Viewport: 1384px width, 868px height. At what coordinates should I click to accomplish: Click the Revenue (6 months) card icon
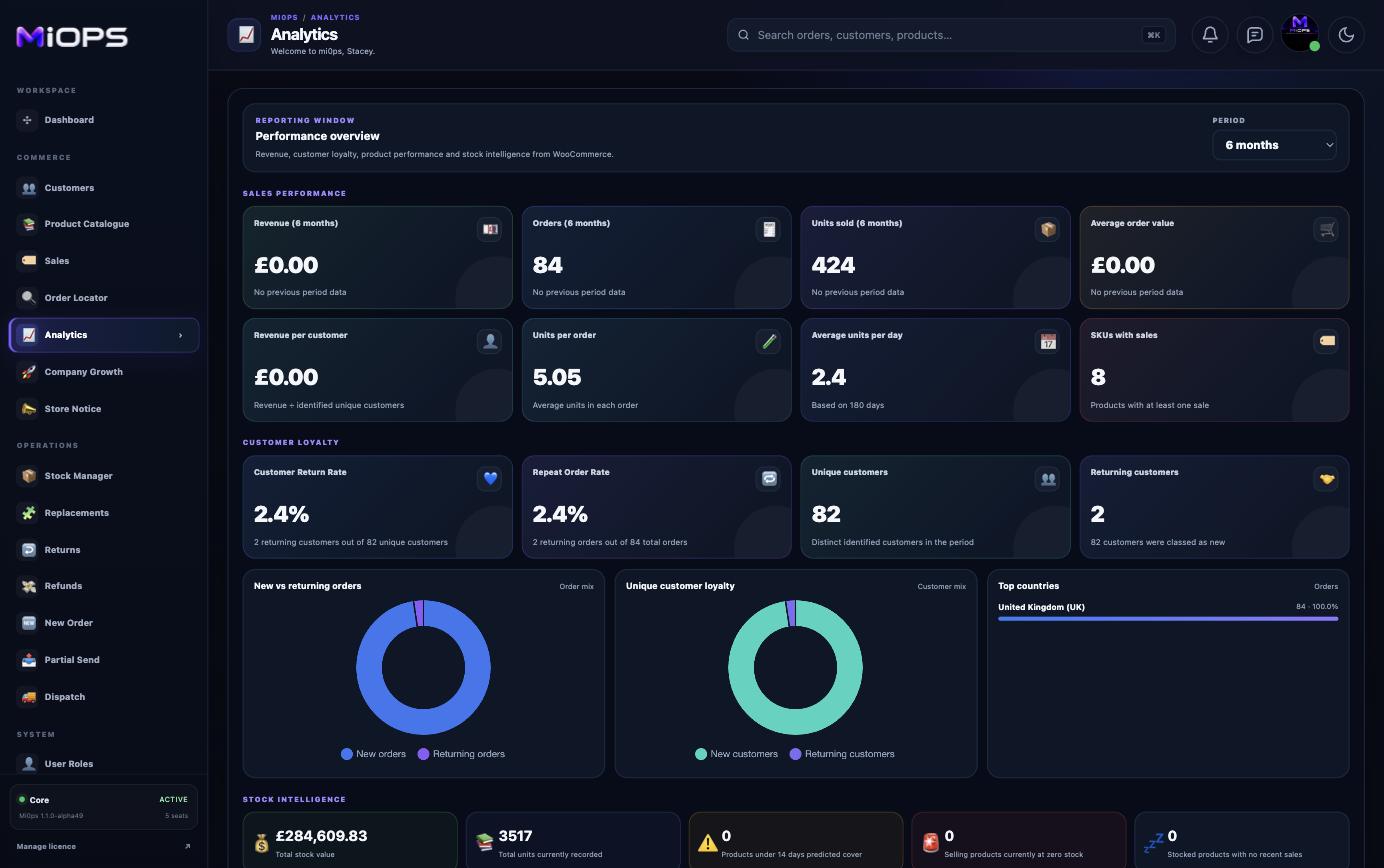[x=490, y=229]
